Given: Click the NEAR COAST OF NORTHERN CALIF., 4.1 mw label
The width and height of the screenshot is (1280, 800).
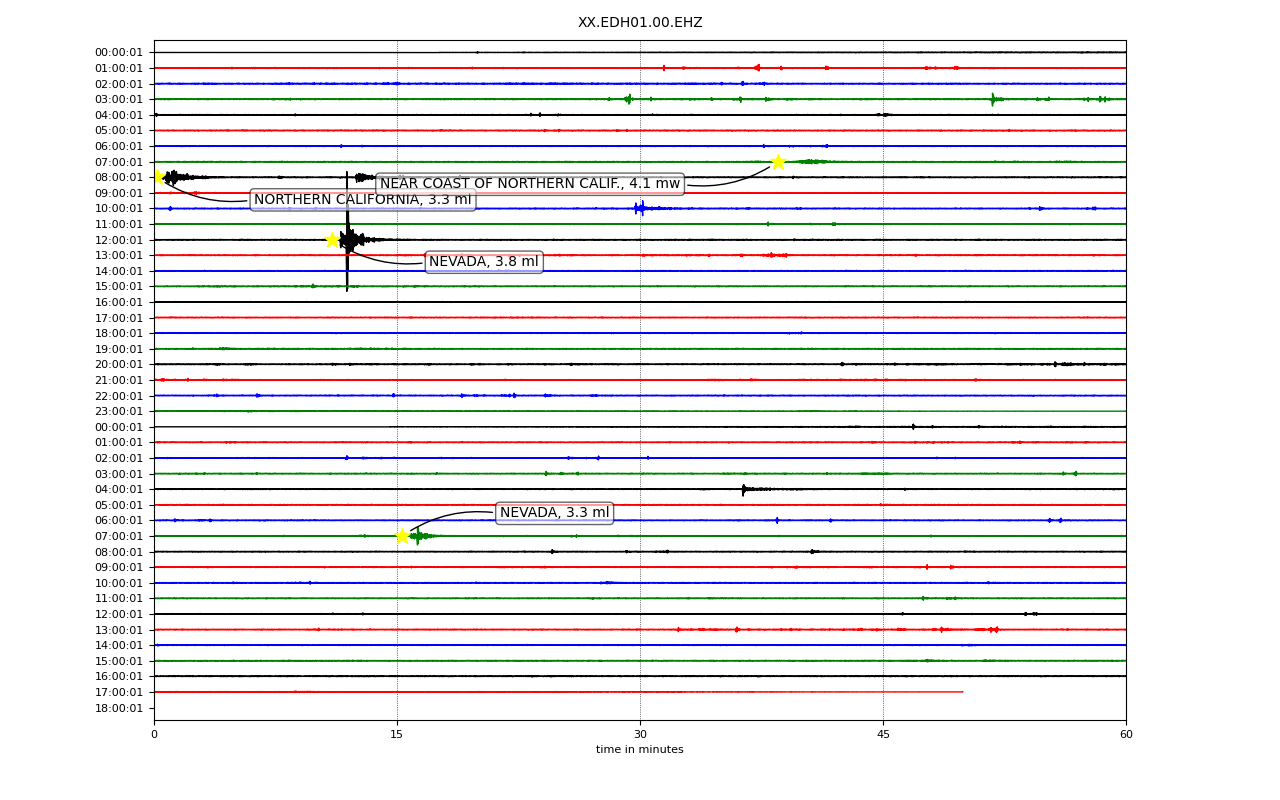Looking at the screenshot, I should [x=530, y=184].
